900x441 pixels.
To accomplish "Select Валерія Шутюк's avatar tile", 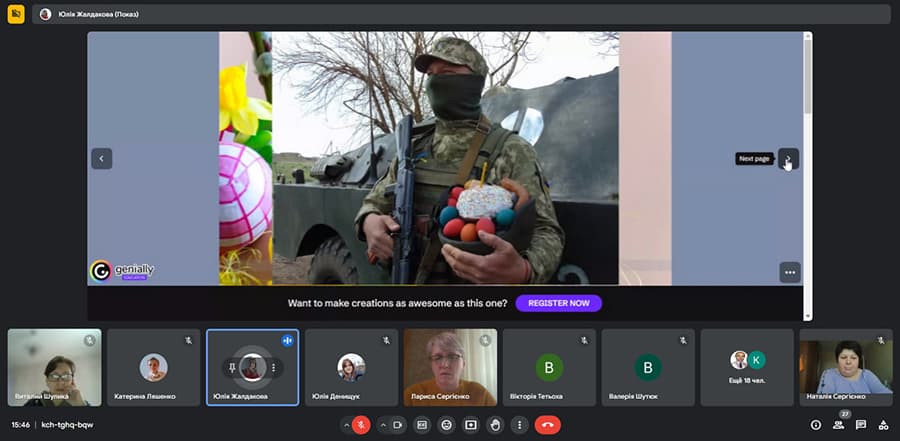I will click(x=648, y=368).
